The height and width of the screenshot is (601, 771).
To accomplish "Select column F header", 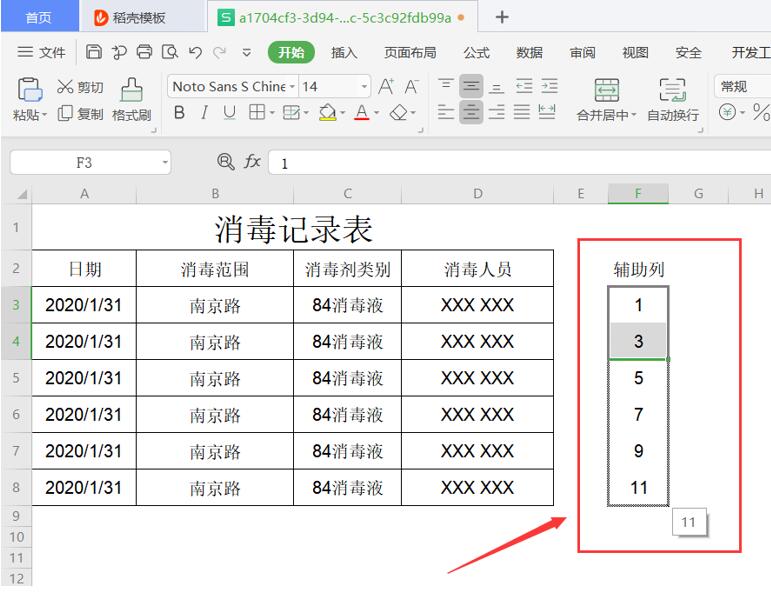I will 638,194.
